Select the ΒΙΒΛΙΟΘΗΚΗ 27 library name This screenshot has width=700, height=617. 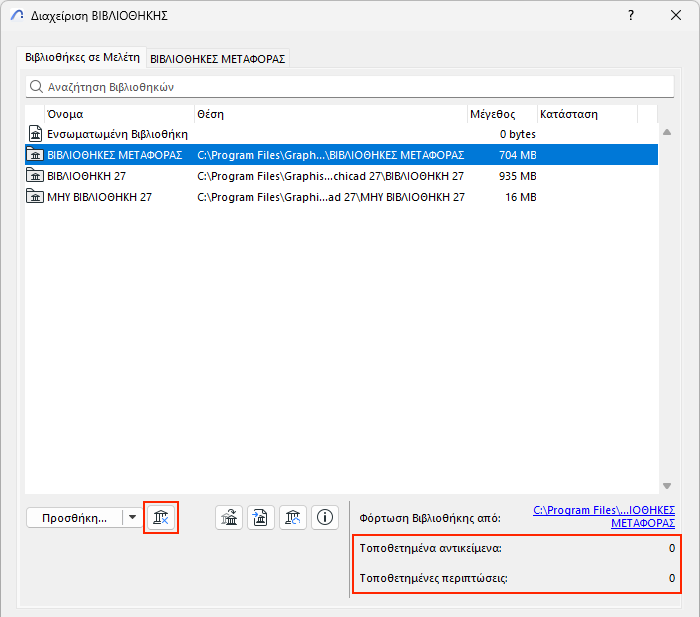[87, 176]
